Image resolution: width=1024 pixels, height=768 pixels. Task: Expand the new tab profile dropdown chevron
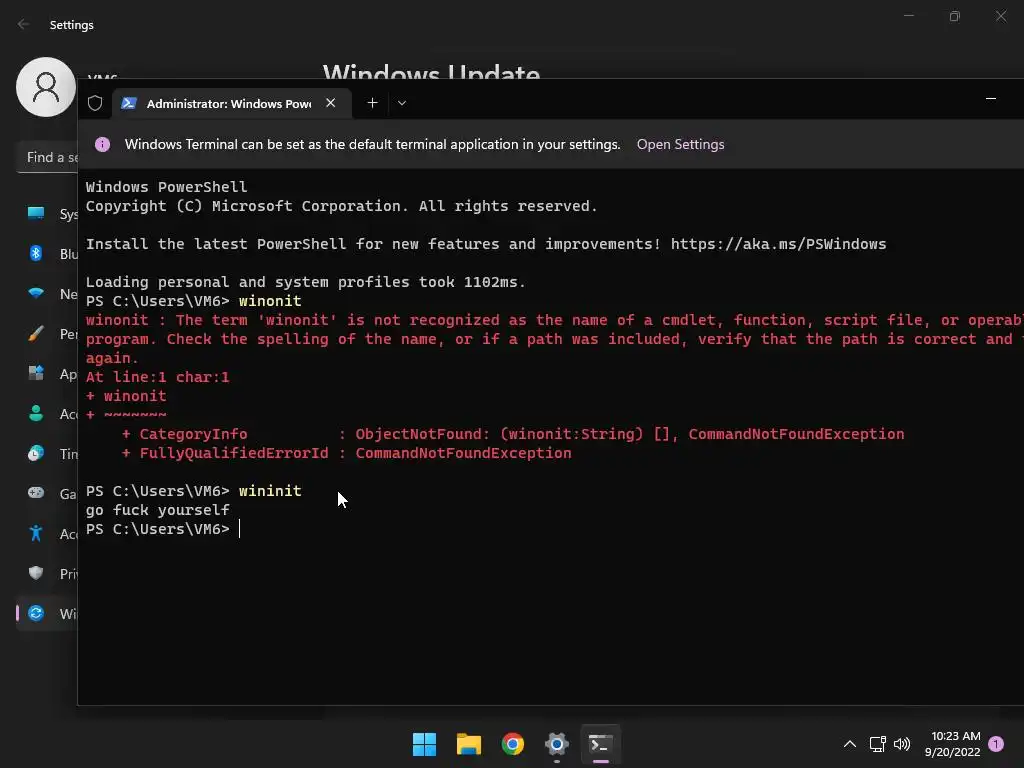point(402,103)
